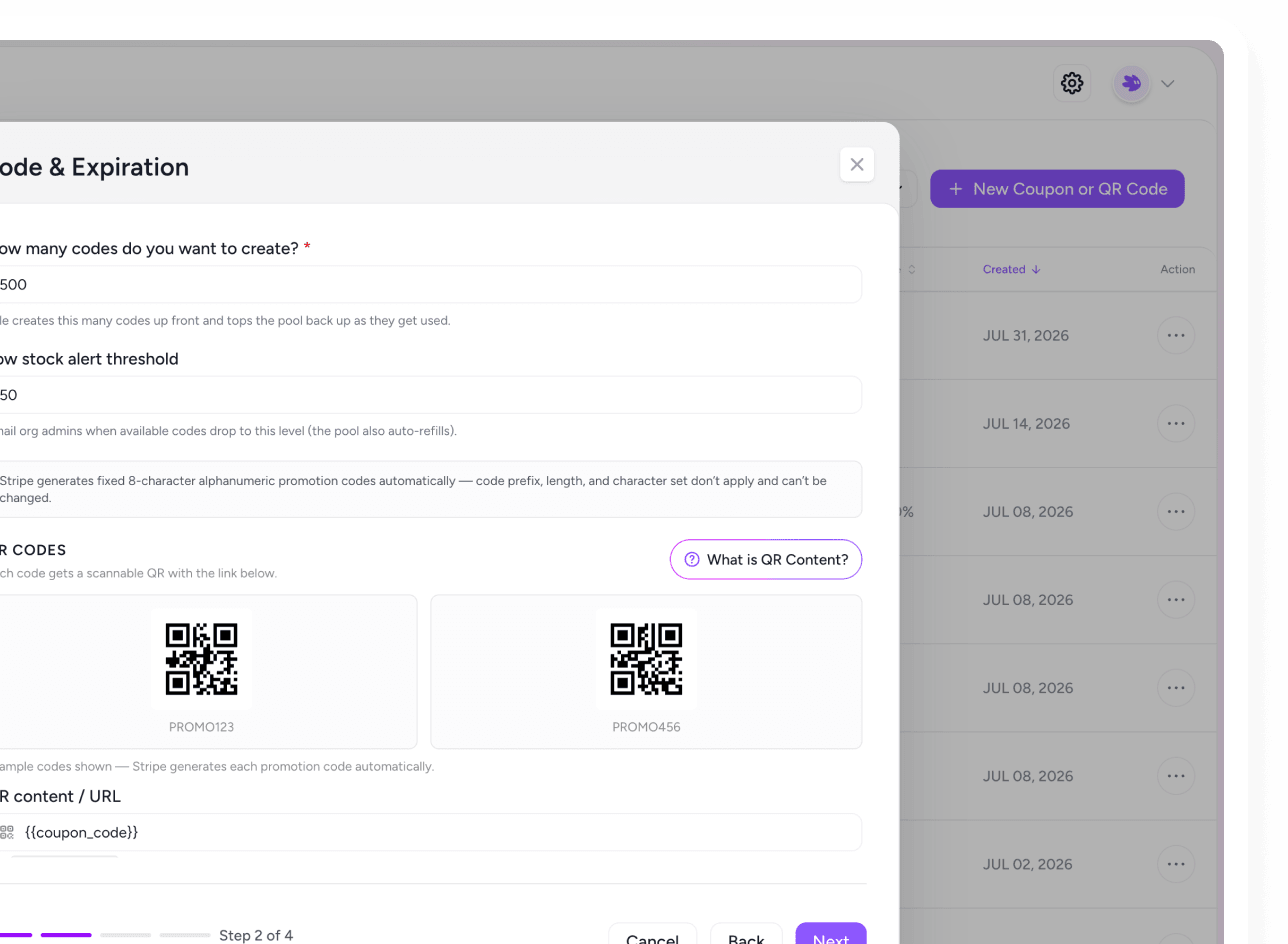Image resolution: width=1288 pixels, height=944 pixels.
Task: Click the help icon in What is QR Content
Action: coord(692,560)
